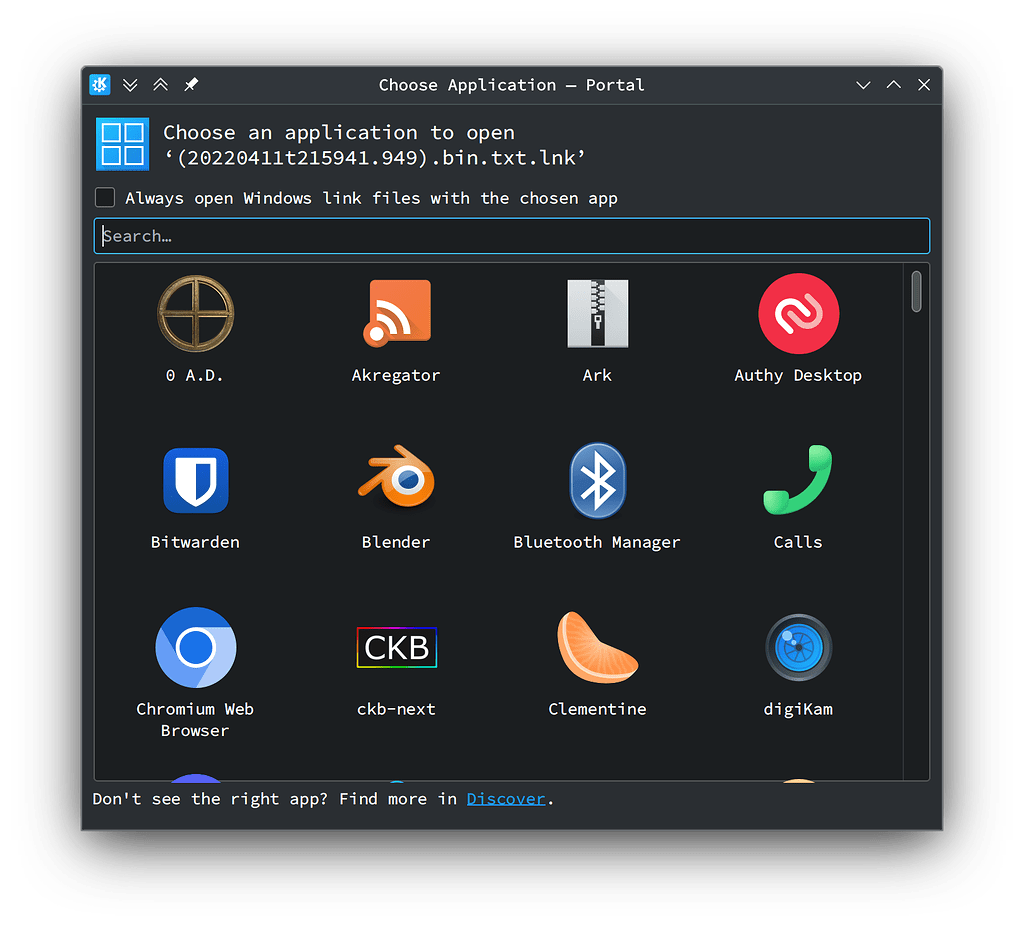
Task: Open the Discover link
Action: pos(506,799)
